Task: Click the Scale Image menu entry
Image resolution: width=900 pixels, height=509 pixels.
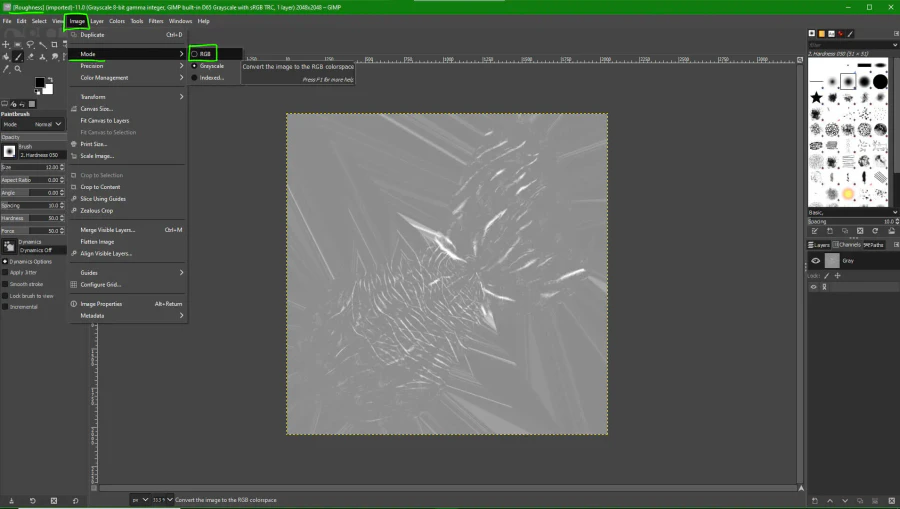Action: pyautogui.click(x=97, y=156)
